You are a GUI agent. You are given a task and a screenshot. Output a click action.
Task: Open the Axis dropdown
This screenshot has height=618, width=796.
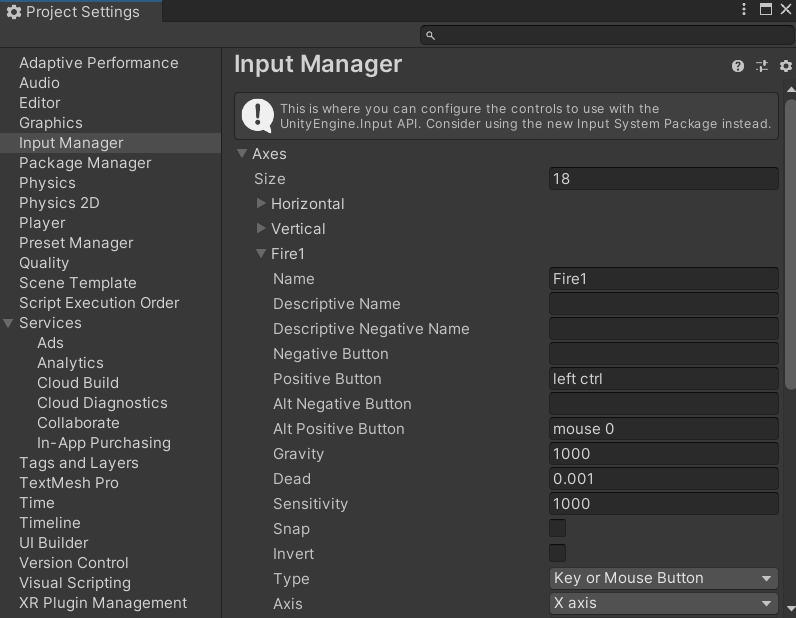pos(664,603)
